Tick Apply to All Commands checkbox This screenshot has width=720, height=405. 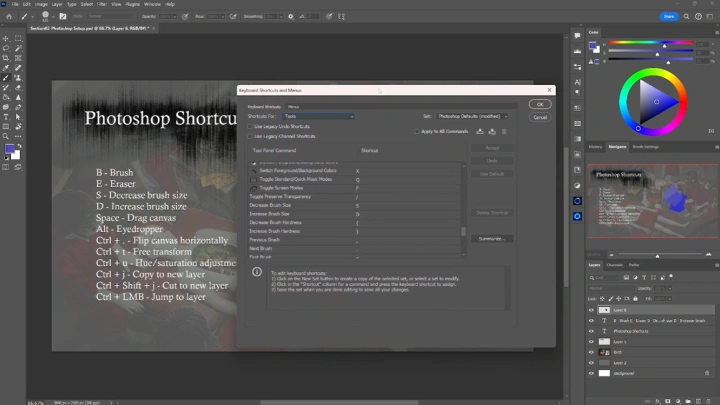[416, 132]
